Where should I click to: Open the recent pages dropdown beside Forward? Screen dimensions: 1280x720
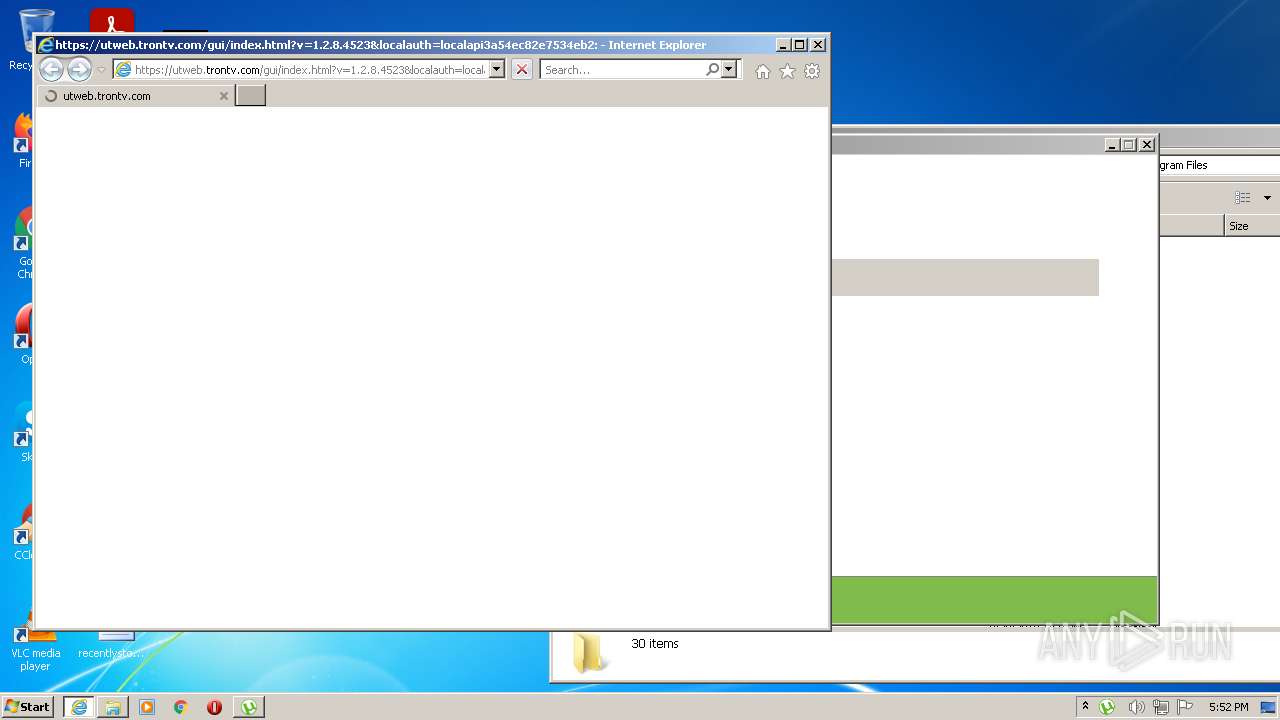tap(101, 70)
